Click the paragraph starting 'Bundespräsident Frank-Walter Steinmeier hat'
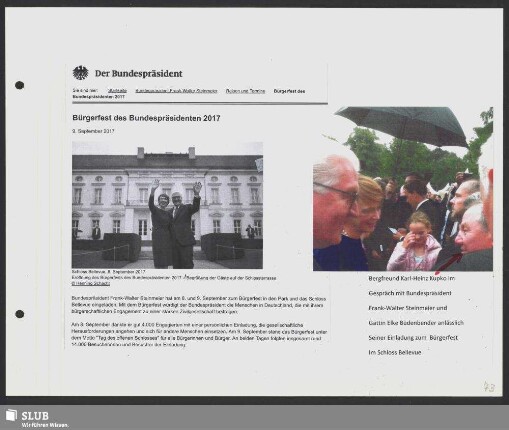This screenshot has width=509, height=430. [x=199, y=305]
